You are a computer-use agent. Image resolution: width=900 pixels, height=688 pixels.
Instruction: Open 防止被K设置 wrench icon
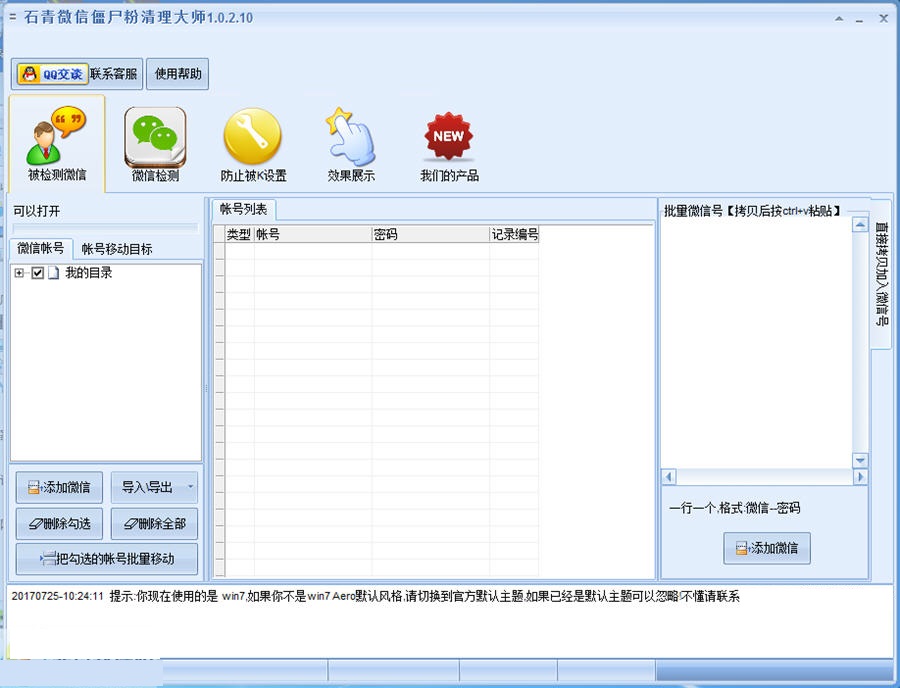click(x=253, y=143)
